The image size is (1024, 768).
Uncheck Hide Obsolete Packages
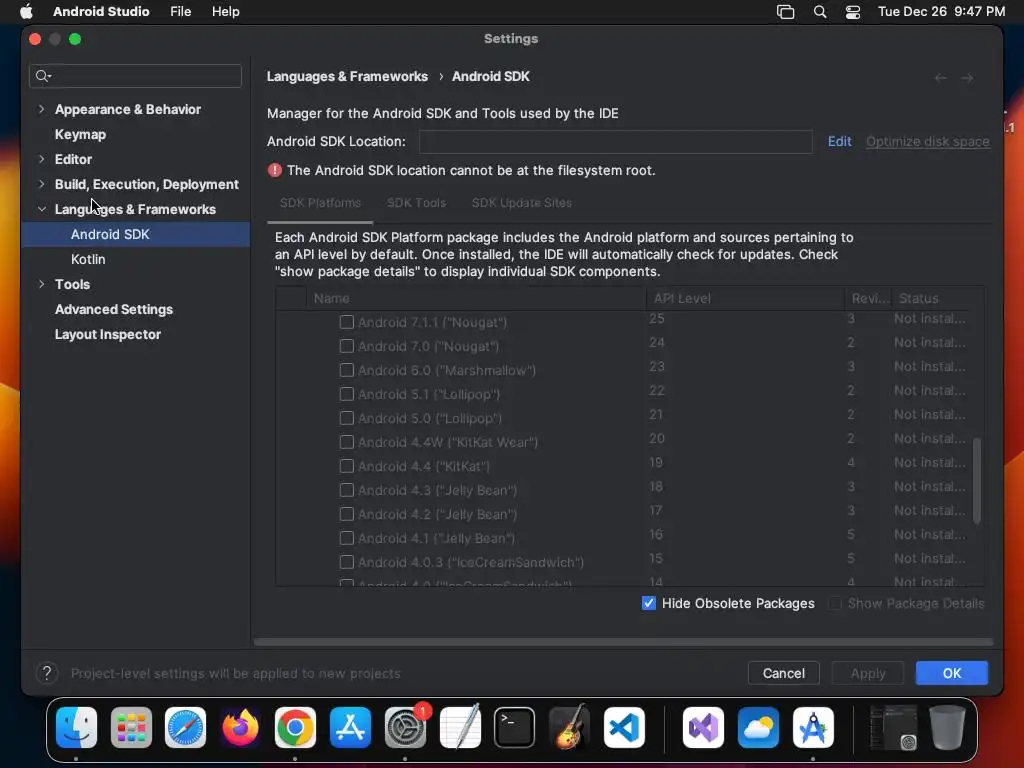click(648, 603)
